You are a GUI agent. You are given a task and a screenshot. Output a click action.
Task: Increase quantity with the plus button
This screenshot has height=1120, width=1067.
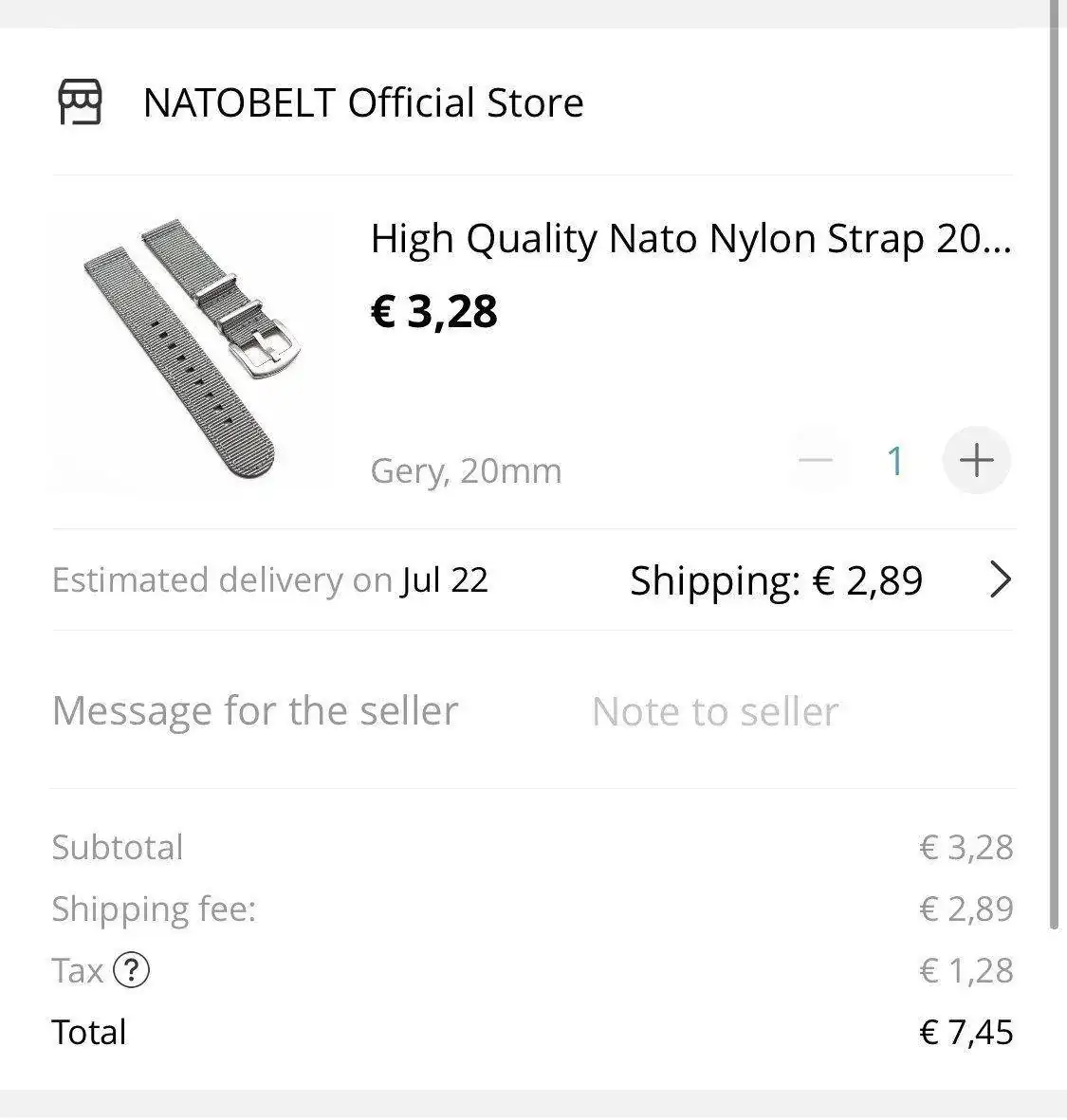(976, 461)
